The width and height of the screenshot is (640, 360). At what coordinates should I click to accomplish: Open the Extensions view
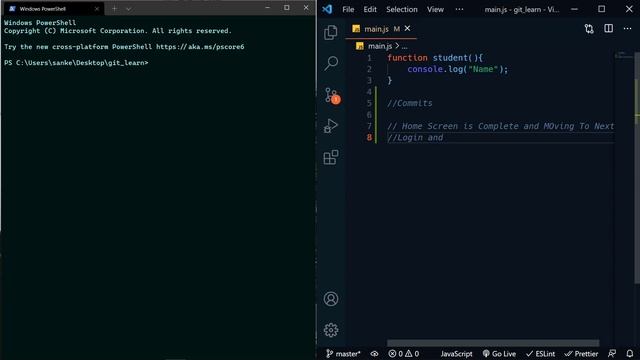point(331,157)
